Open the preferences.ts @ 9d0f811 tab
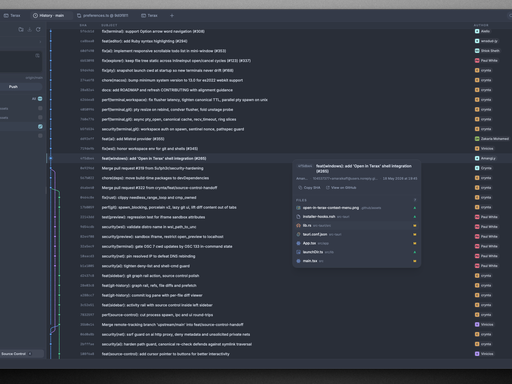Viewport: 512px width, 384px height. pos(103,16)
